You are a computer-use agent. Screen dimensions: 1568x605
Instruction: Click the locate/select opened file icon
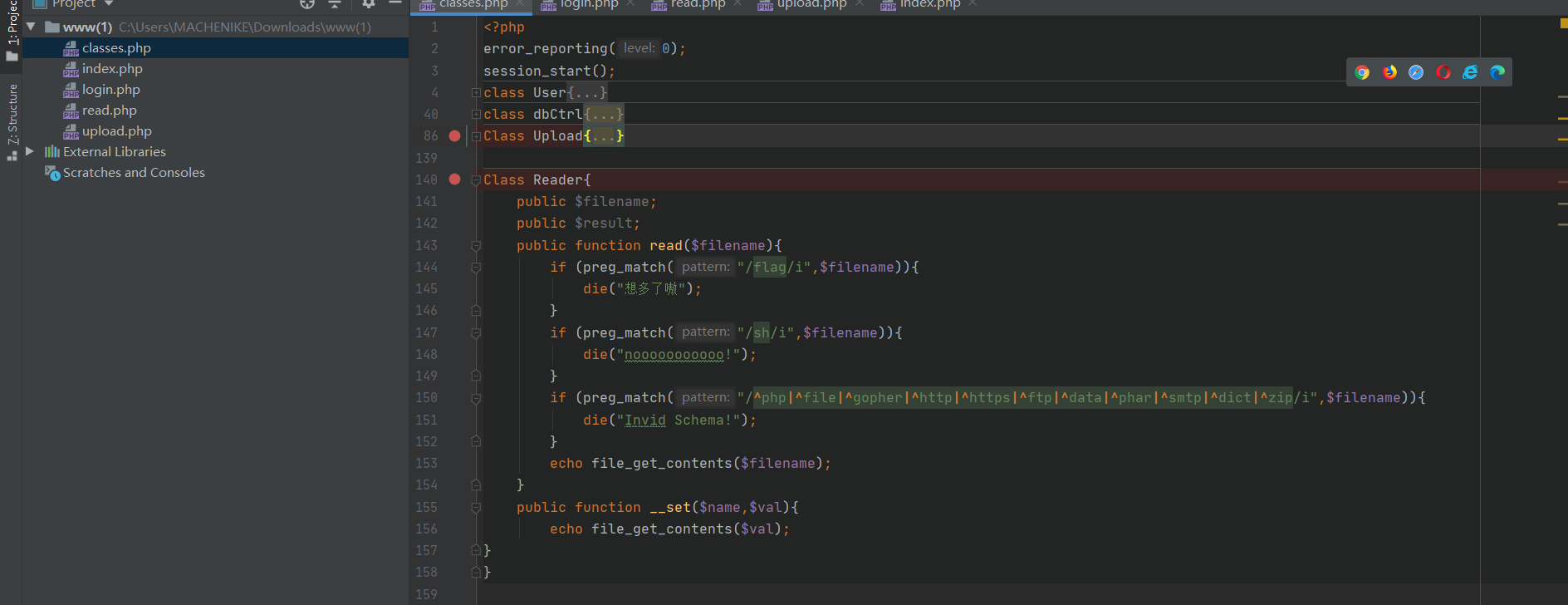pyautogui.click(x=307, y=3)
